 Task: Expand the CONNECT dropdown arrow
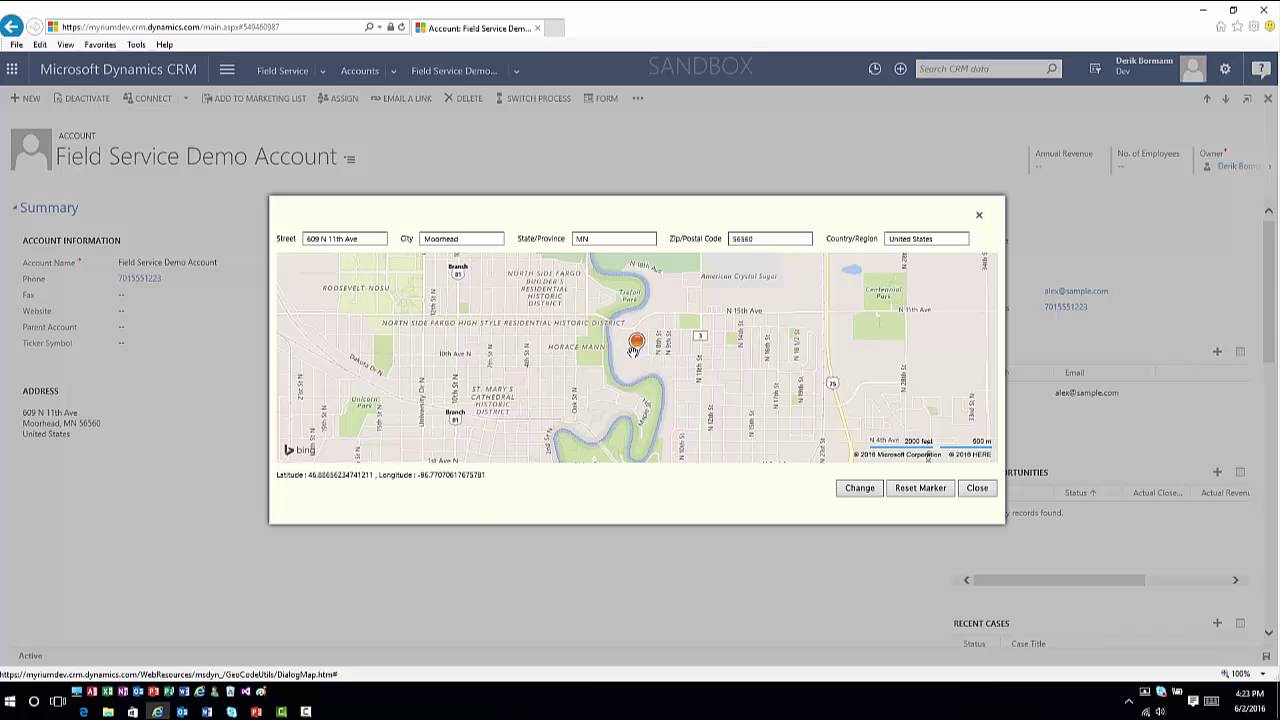185,98
